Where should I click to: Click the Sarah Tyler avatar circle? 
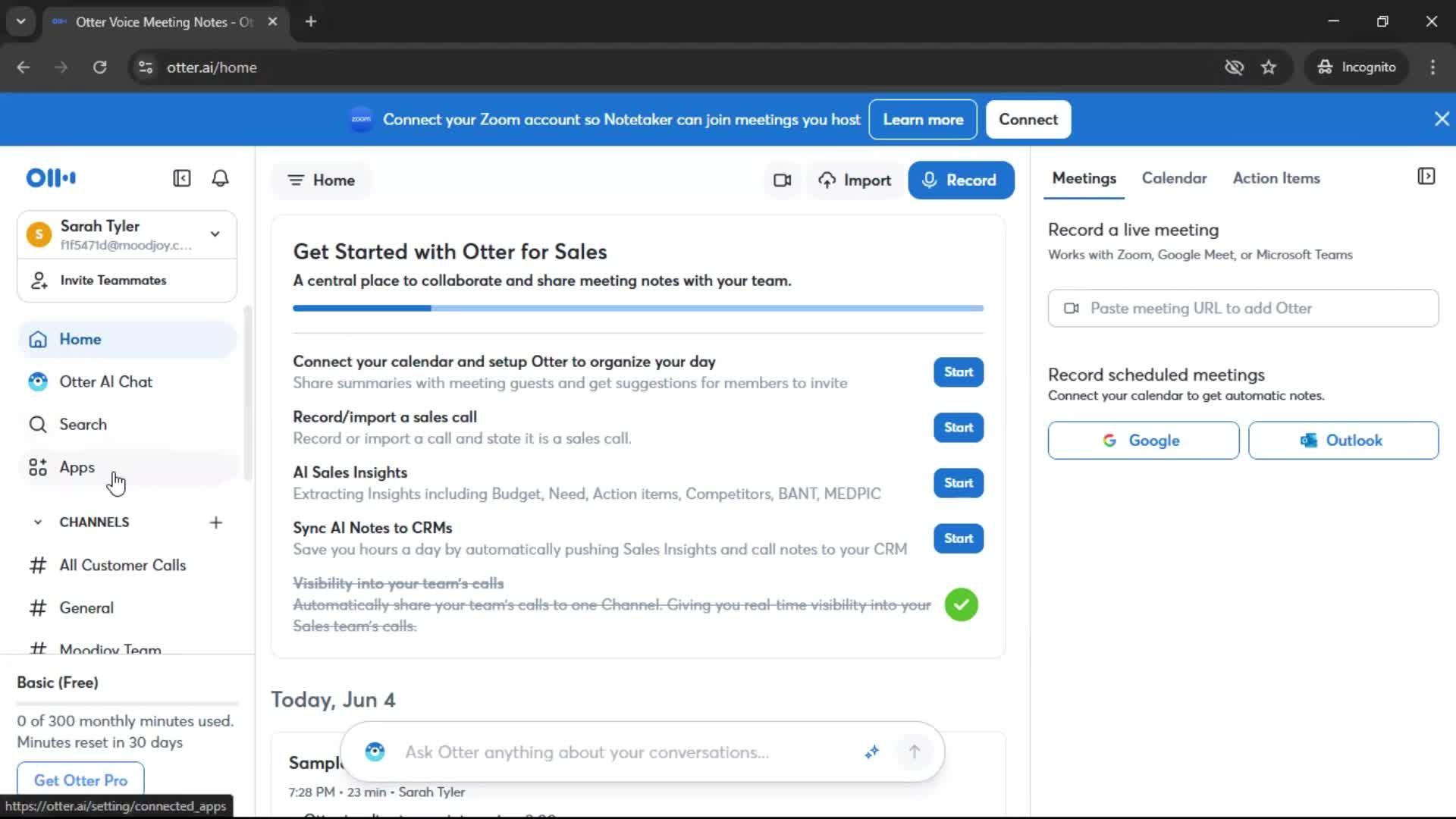(x=39, y=235)
